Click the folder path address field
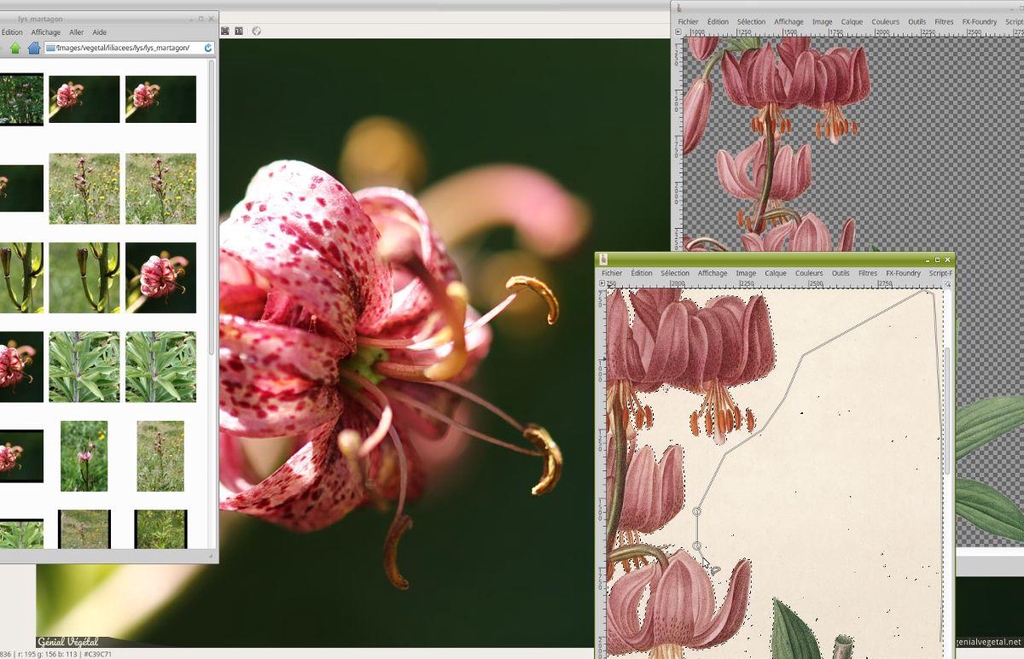The image size is (1024, 659). [122, 48]
